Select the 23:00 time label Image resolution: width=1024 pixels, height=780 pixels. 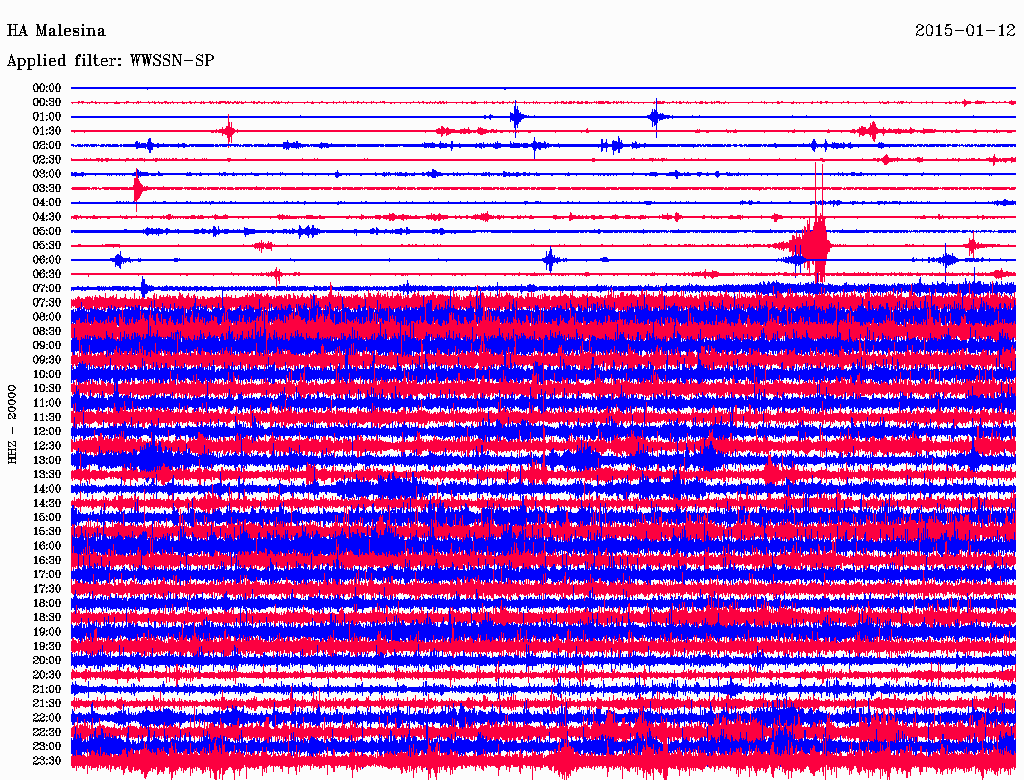pos(47,747)
